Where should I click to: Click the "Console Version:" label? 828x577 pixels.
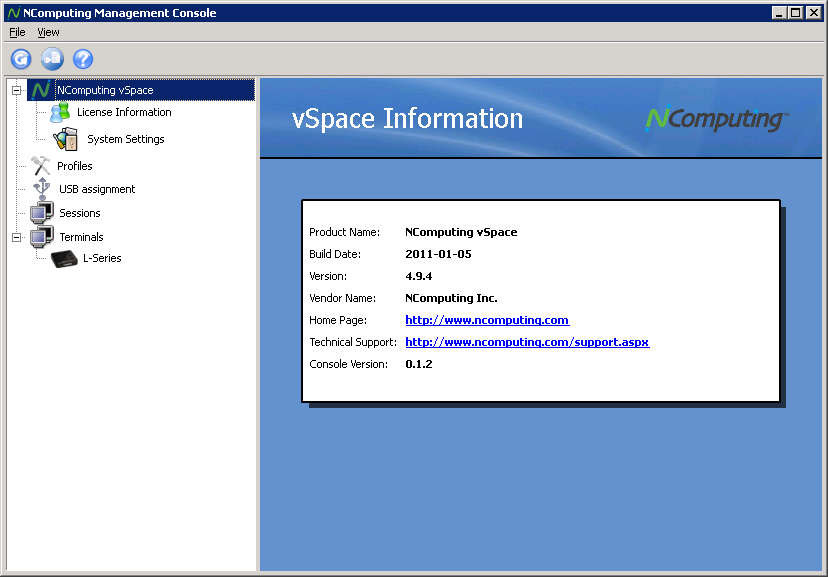point(349,364)
